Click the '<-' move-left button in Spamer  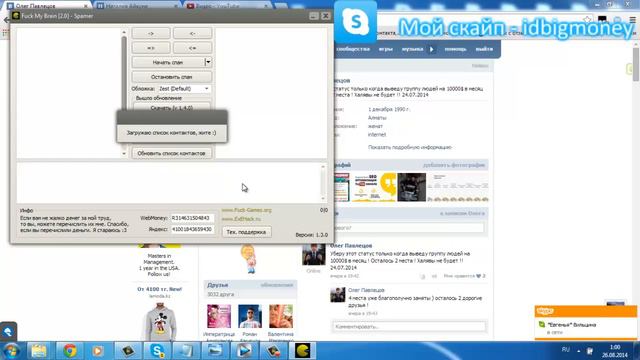tap(193, 33)
